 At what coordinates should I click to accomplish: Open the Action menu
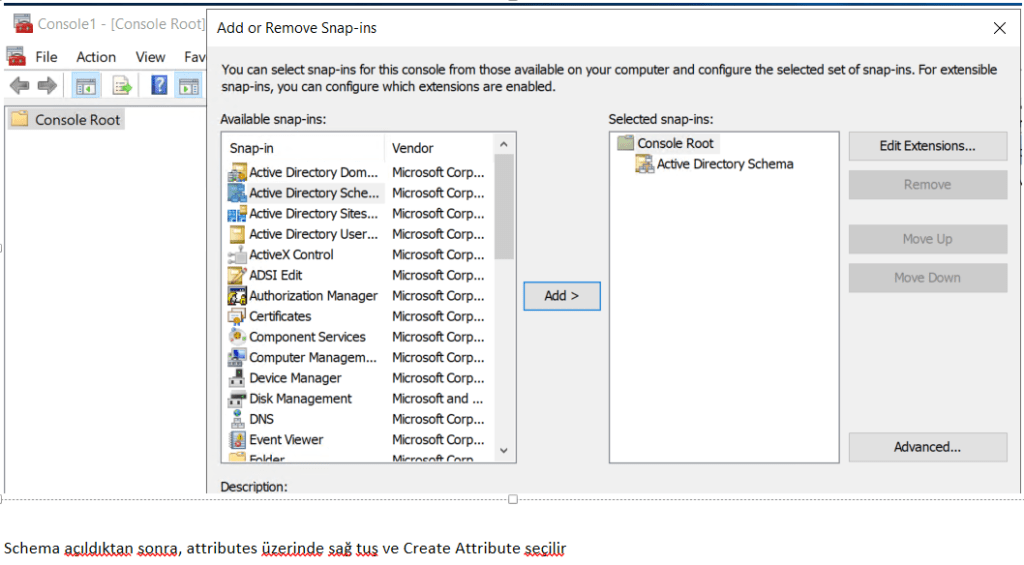click(96, 57)
